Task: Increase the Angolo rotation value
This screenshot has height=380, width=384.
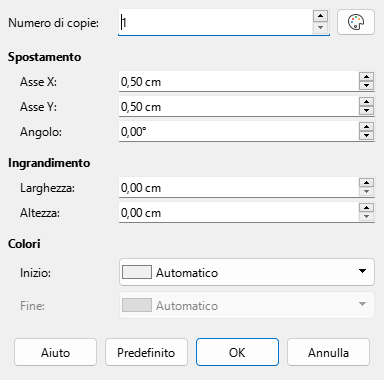Action: [x=366, y=127]
